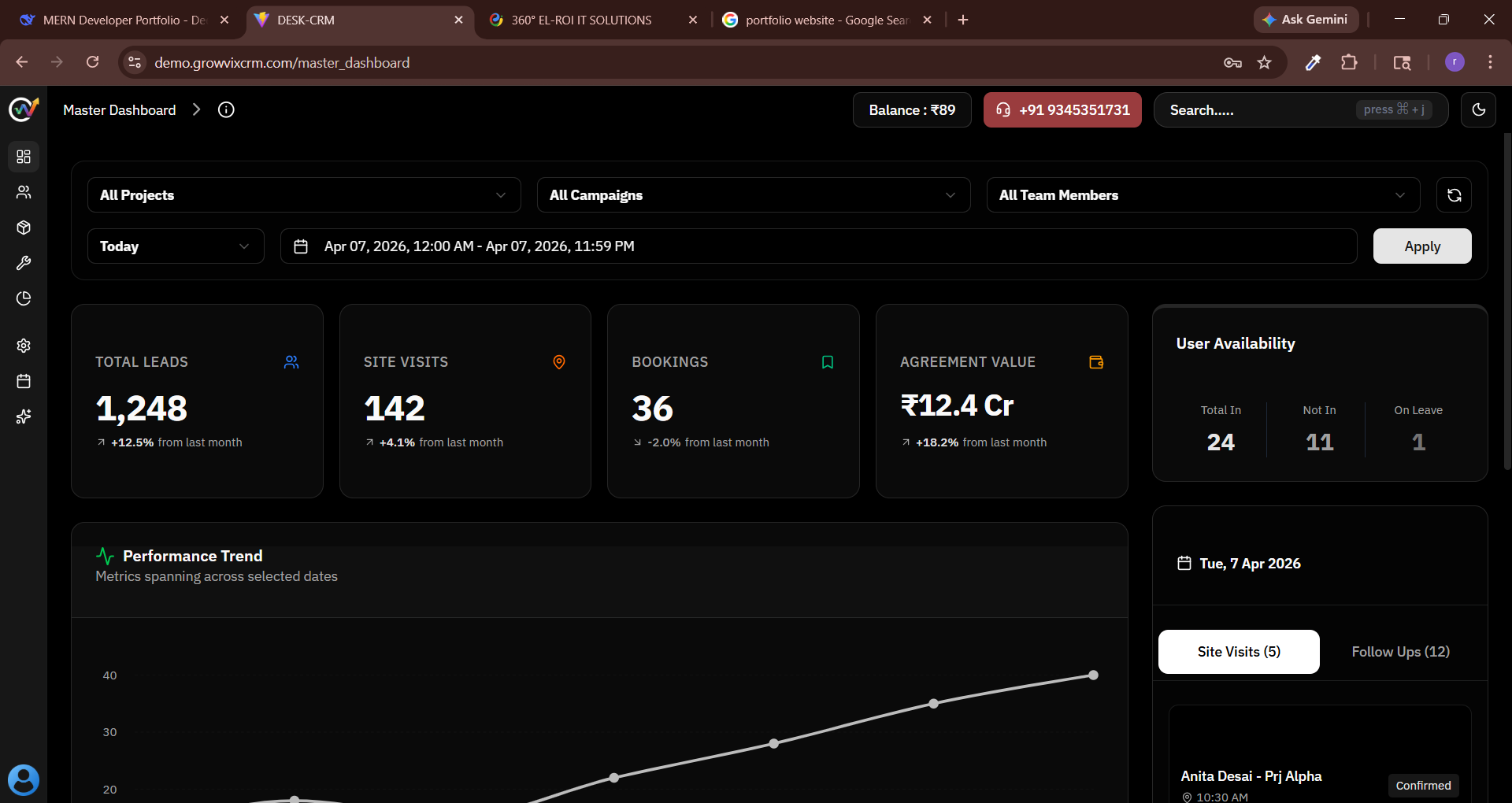The width and height of the screenshot is (1512, 803).
Task: Close the DESK-CRM browser tab
Action: [458, 20]
